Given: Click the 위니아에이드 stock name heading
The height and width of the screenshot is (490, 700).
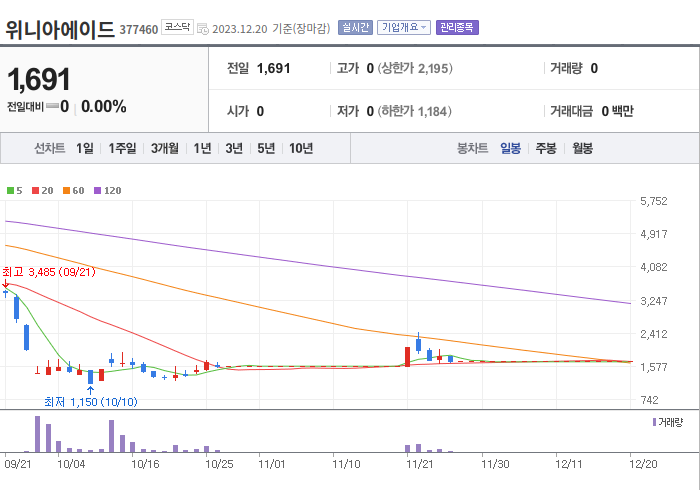Looking at the screenshot, I should (60, 29).
